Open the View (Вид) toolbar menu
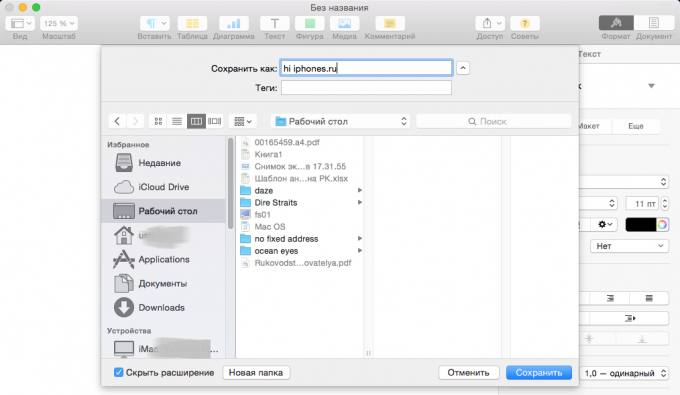680x395 pixels. 20,23
